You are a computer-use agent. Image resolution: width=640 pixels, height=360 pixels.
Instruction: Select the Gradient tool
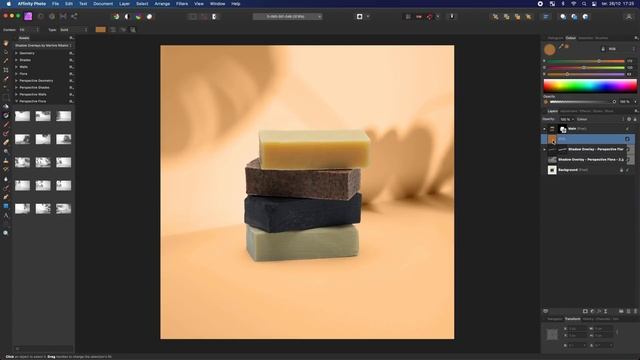[6, 115]
